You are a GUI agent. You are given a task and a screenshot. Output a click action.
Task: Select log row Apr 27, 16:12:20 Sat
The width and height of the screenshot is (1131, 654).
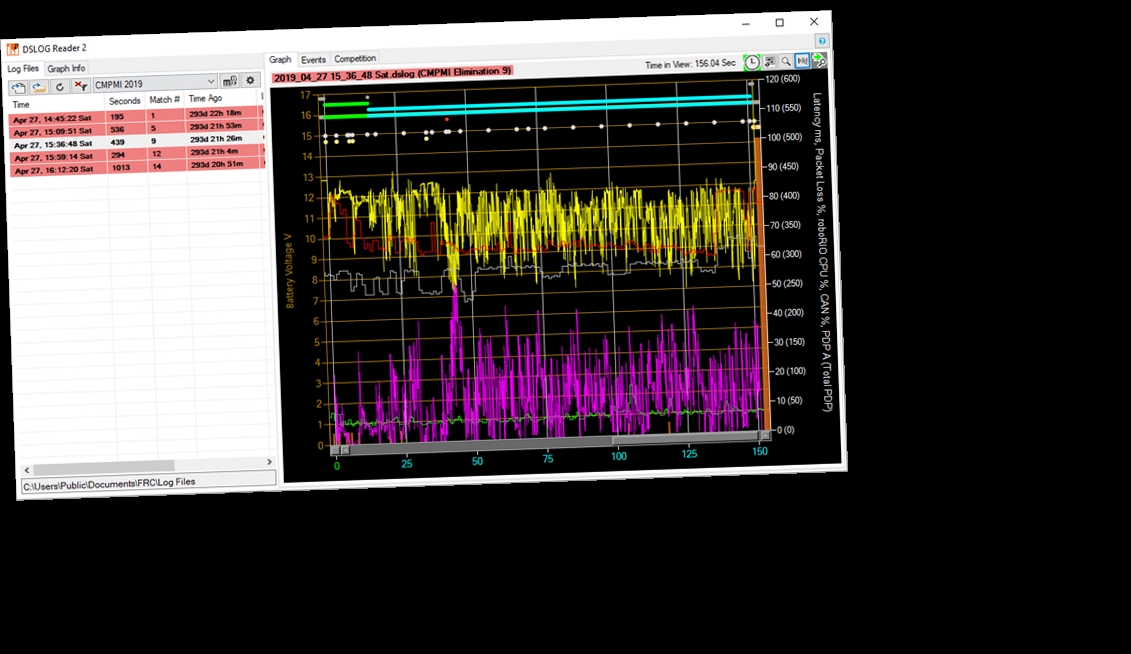pyautogui.click(x=138, y=167)
